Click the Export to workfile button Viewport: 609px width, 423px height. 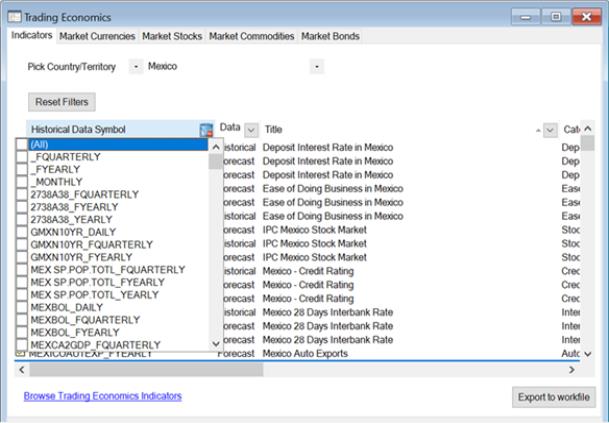pos(553,397)
